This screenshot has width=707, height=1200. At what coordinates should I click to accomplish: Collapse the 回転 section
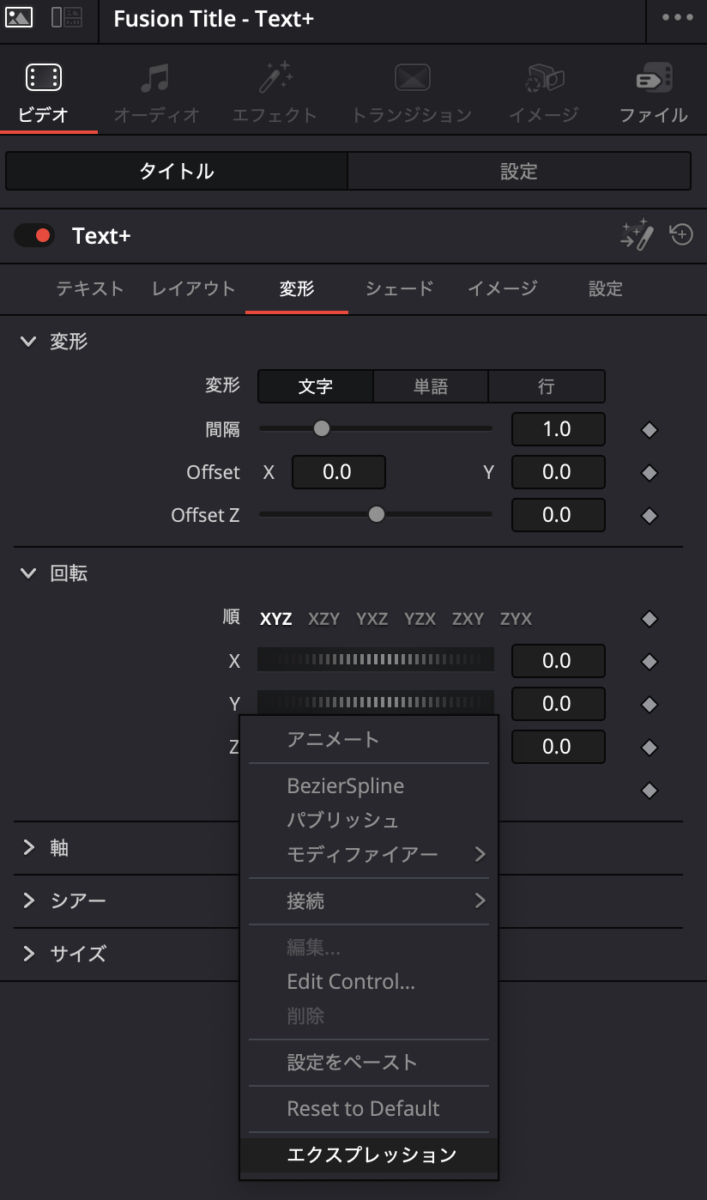pos(28,574)
